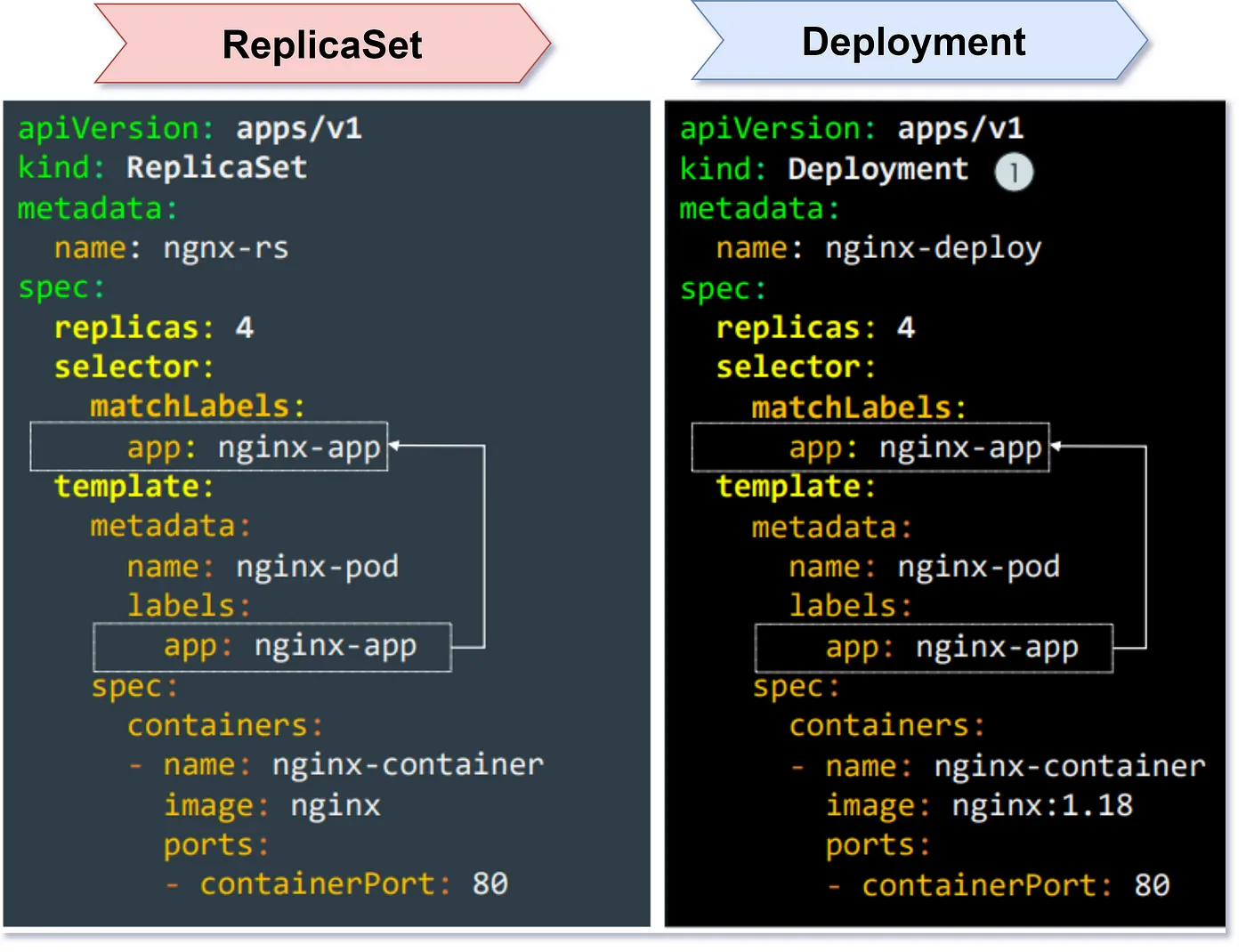Viewport: 1246px width, 952px height.
Task: Click the 'kind: Deployment' value text
Action: [878, 169]
